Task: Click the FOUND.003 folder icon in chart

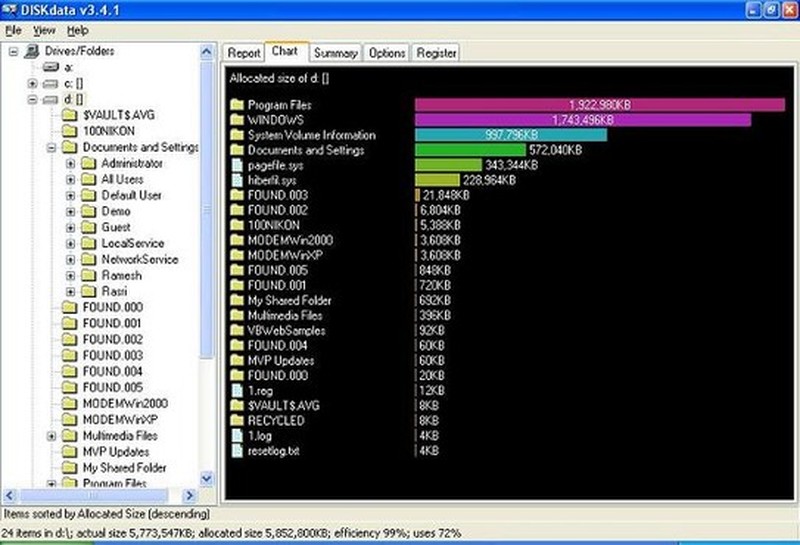Action: (x=237, y=195)
